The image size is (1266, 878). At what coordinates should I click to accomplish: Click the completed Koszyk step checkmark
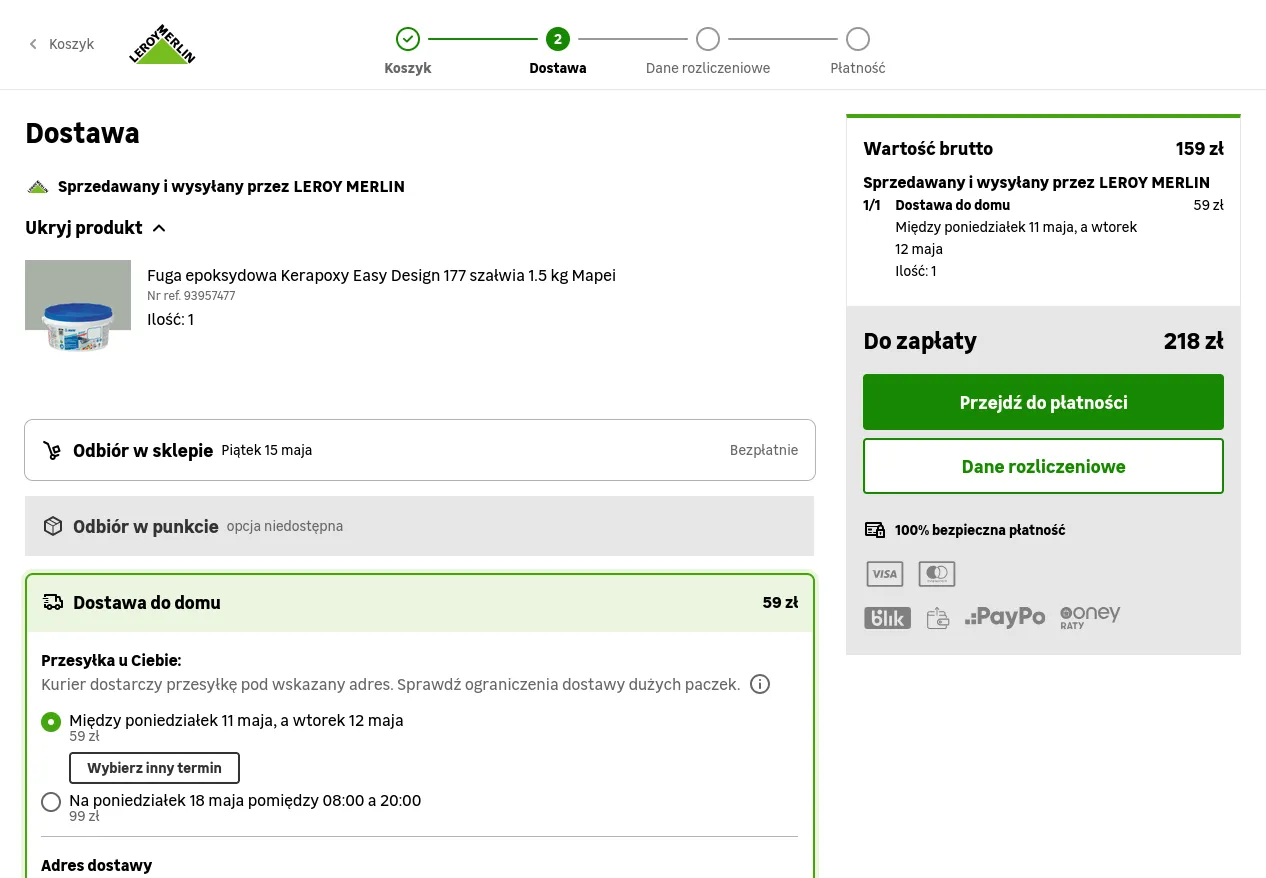point(408,39)
